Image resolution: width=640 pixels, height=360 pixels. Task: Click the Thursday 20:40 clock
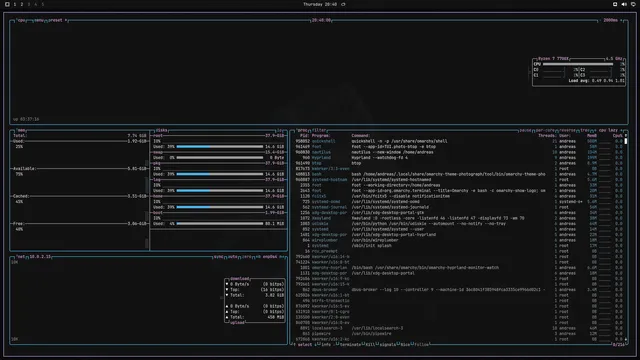pyautogui.click(x=320, y=4)
